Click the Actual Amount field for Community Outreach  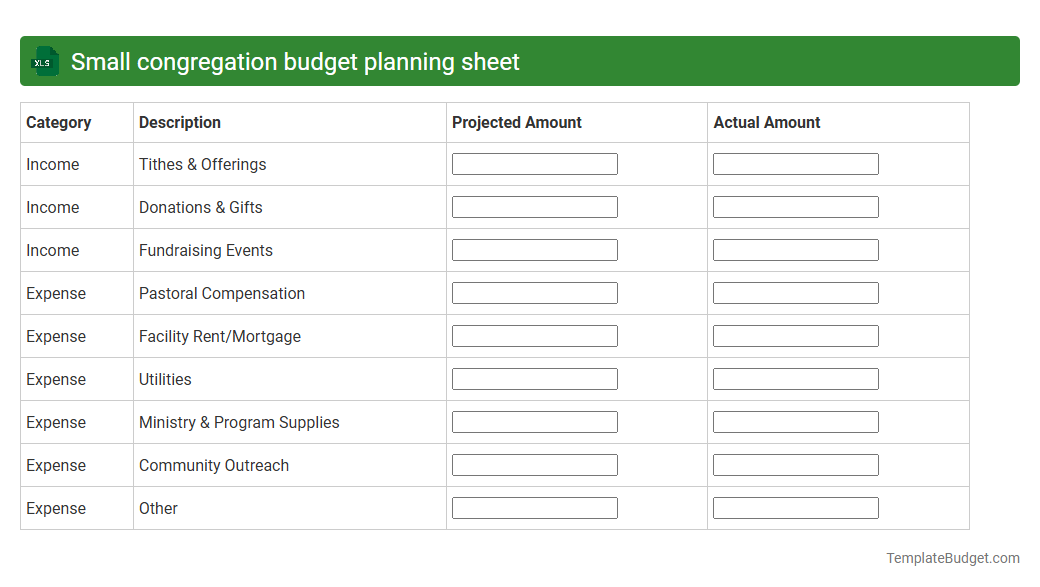click(795, 464)
